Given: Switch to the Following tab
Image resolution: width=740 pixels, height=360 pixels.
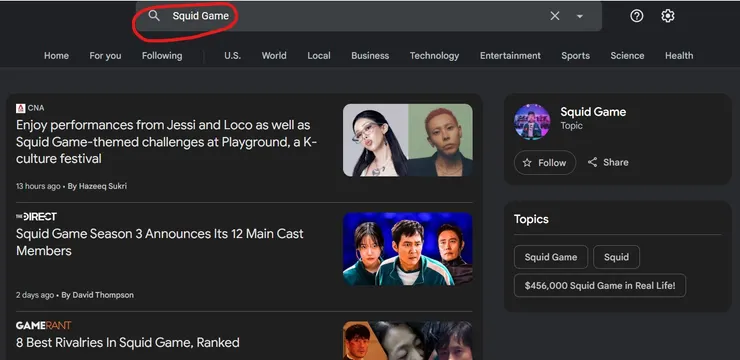Looking at the screenshot, I should point(162,56).
